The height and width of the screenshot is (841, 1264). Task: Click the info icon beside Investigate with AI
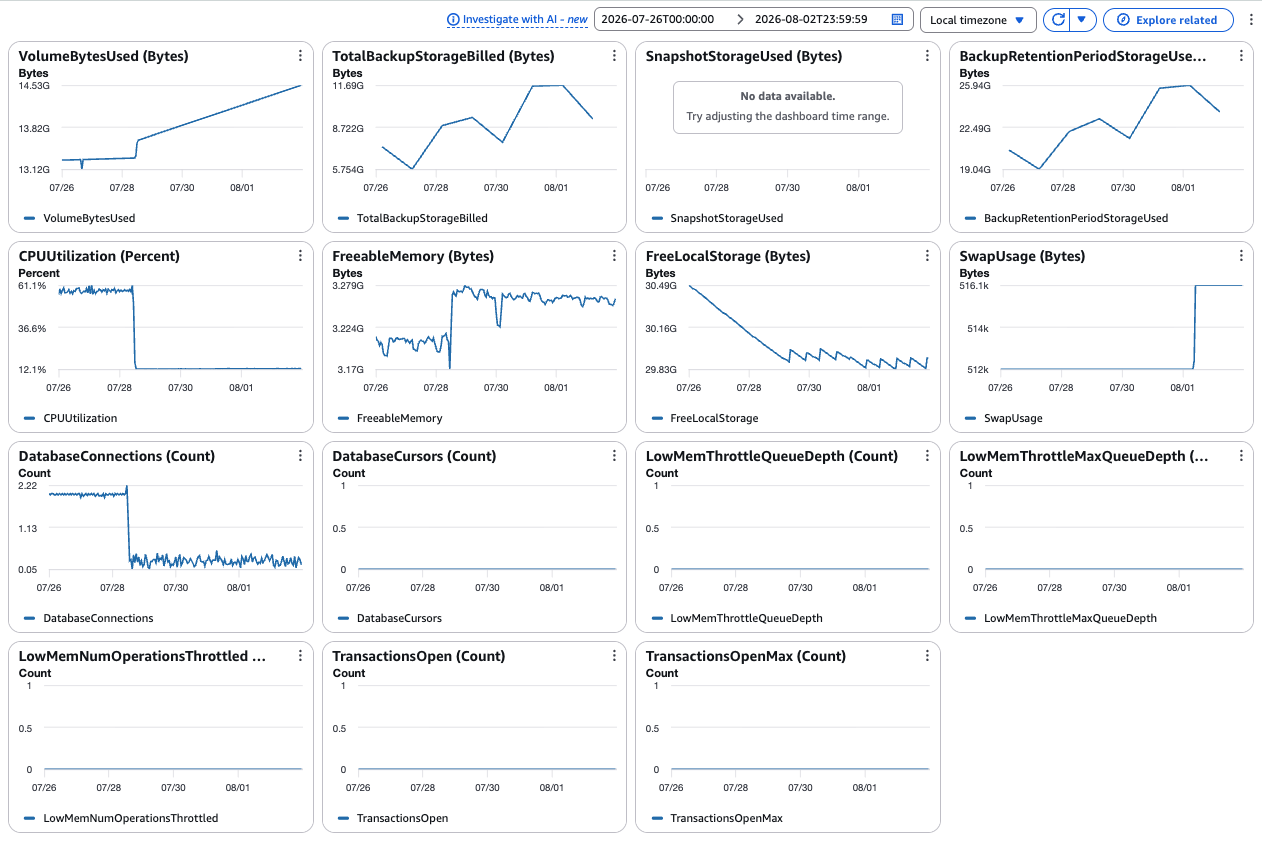[453, 19]
